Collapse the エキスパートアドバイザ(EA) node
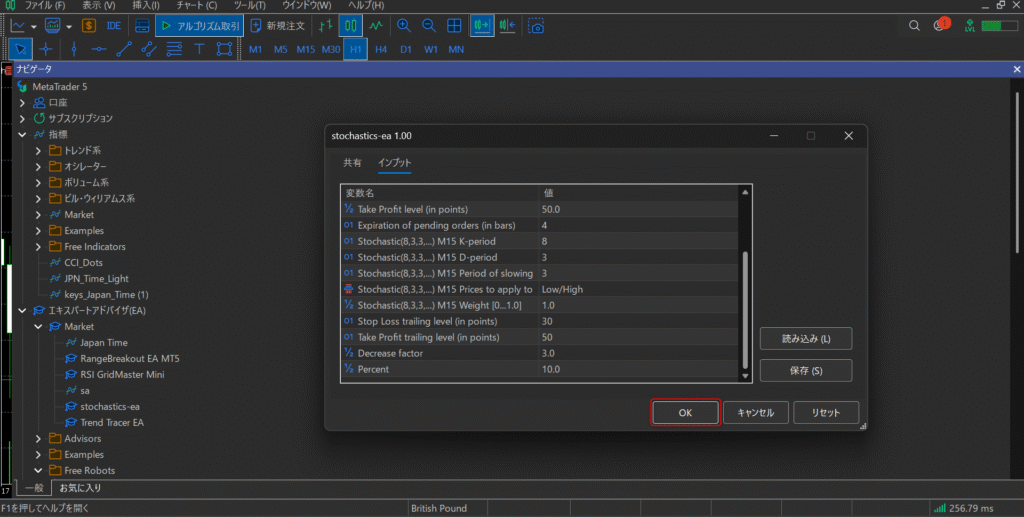This screenshot has width=1024, height=517. click(x=22, y=311)
